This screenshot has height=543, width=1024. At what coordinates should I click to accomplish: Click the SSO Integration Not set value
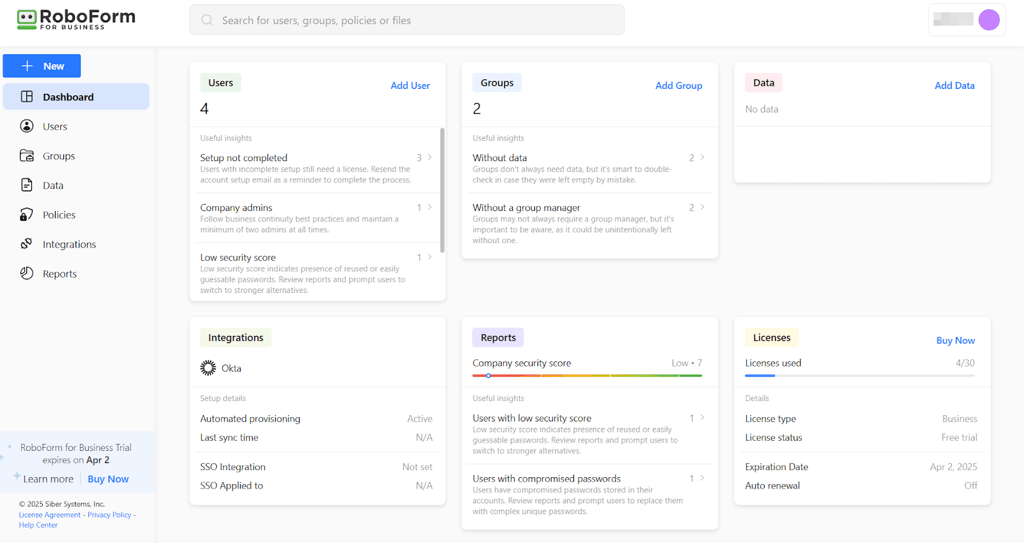pyautogui.click(x=417, y=467)
